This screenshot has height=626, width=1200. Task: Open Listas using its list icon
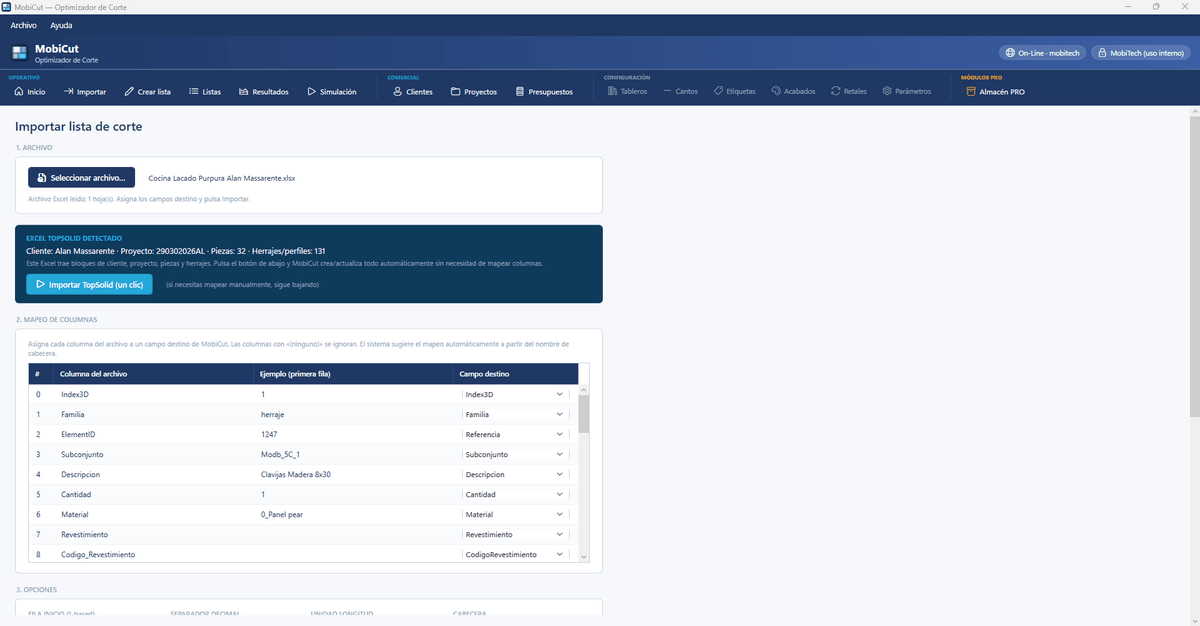click(194, 92)
